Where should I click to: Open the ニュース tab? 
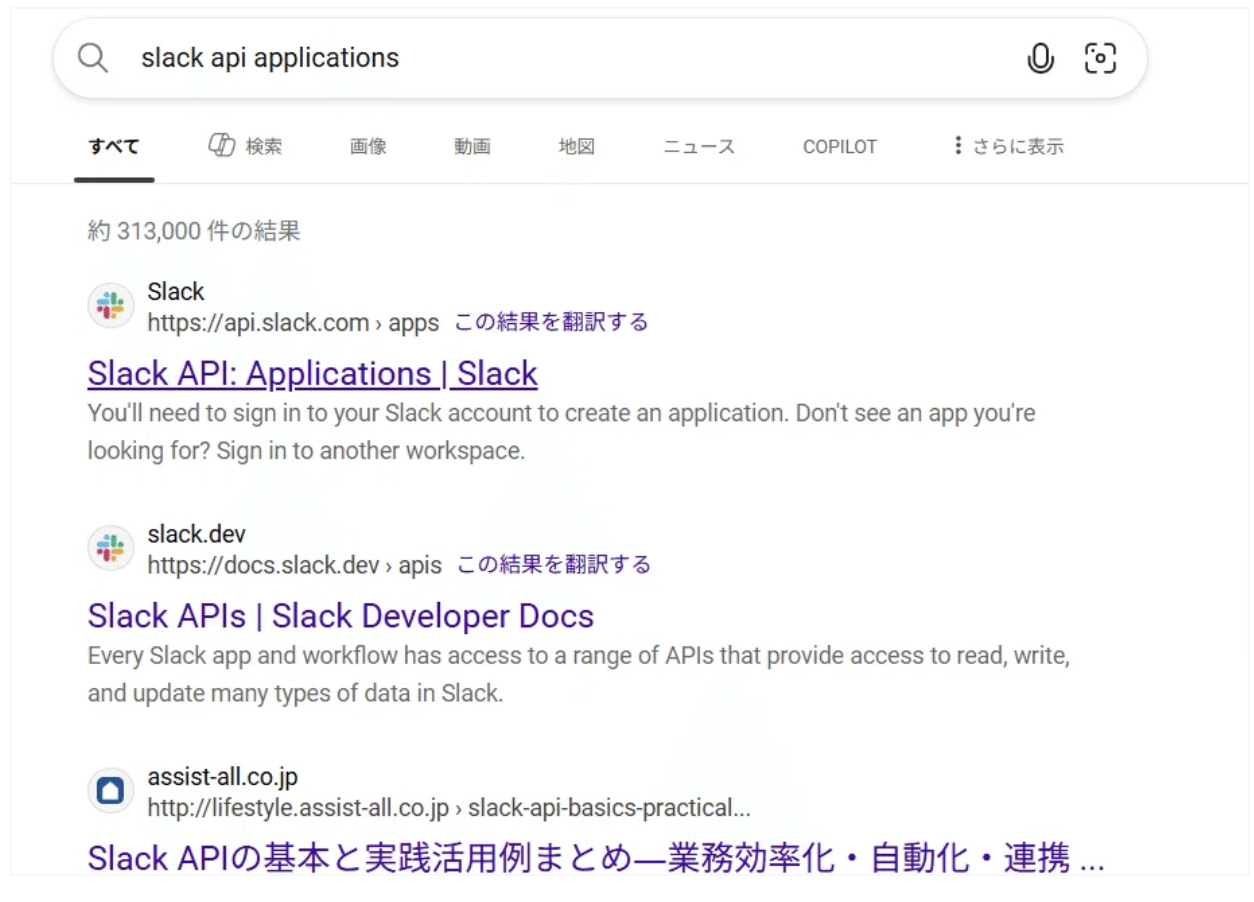coord(699,147)
